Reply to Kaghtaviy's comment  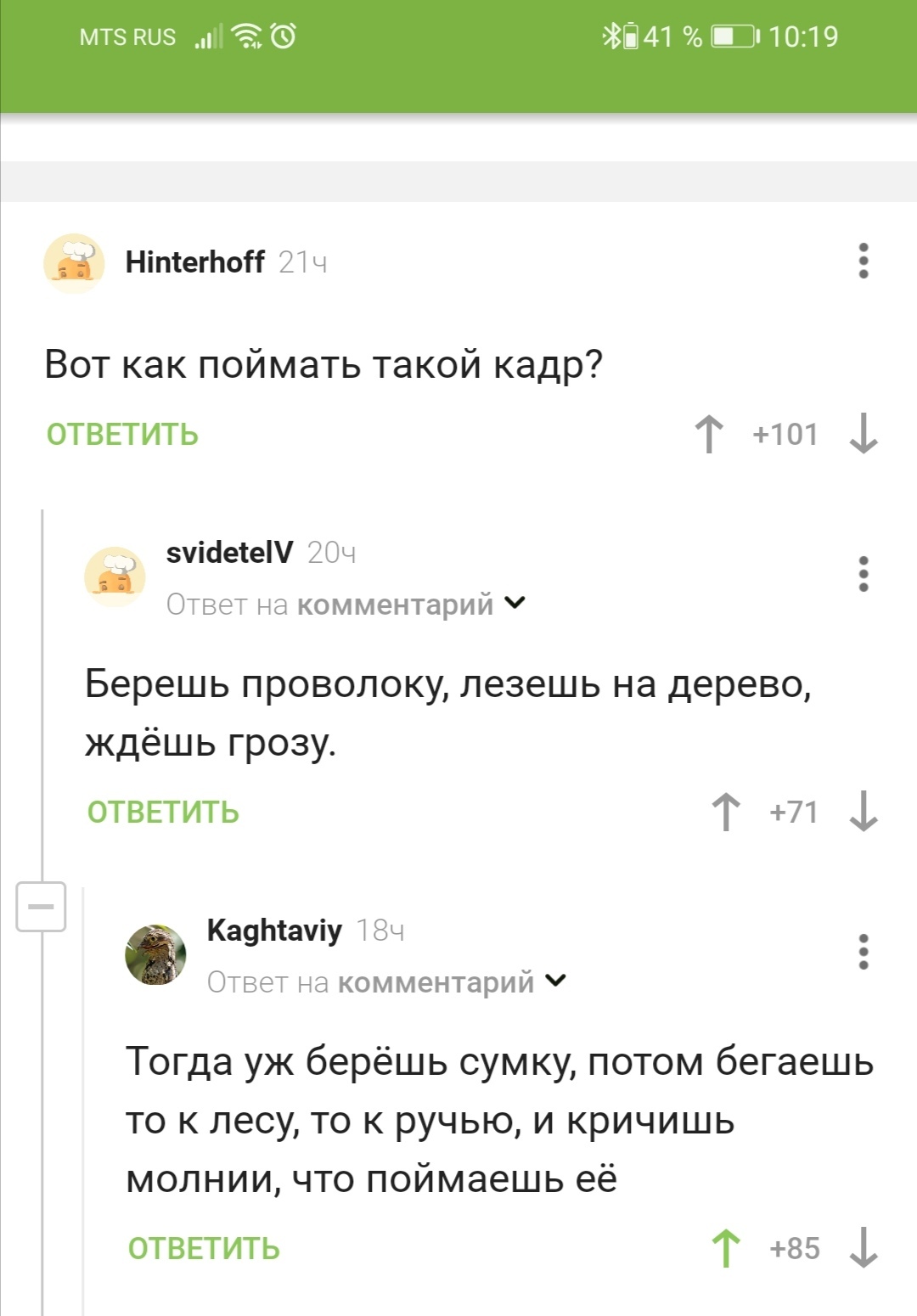click(204, 1249)
